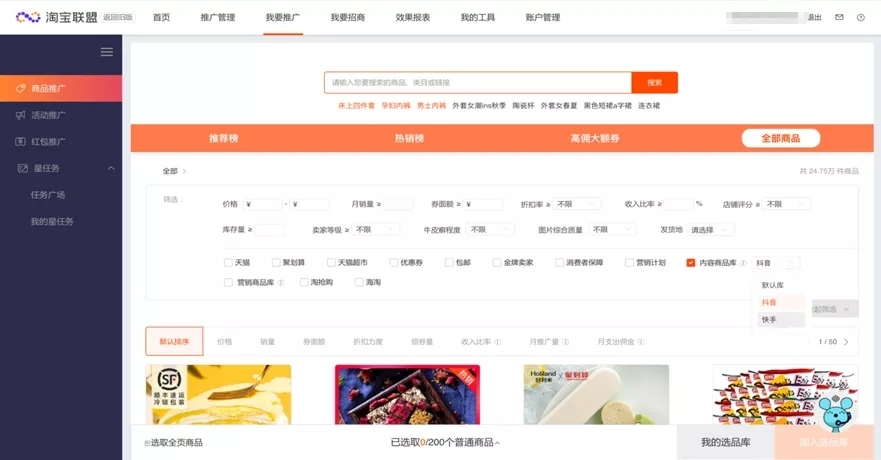Open 我的星任务 in the sidebar
This screenshot has width=881, height=460.
coord(52,221)
